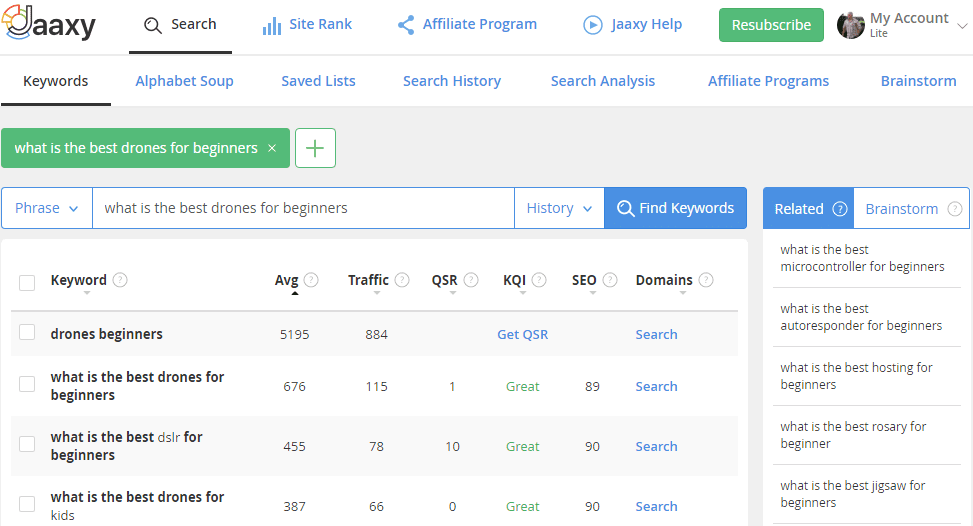Viewport: 973px width, 526px height.
Task: Click the help icon next to Traffic
Action: coord(402,280)
